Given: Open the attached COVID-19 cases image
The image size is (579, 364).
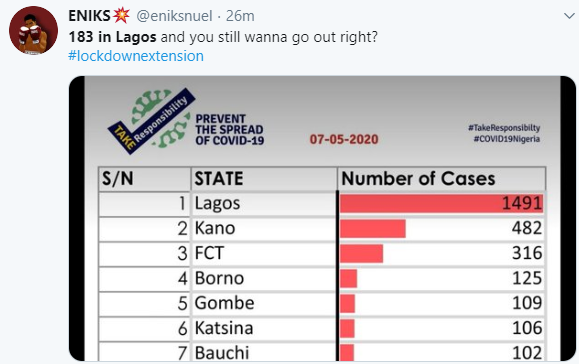Looking at the screenshot, I should tap(322, 218).
